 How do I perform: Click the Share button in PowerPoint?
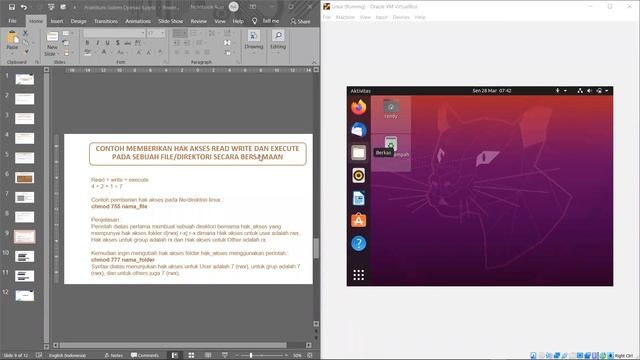pos(300,21)
